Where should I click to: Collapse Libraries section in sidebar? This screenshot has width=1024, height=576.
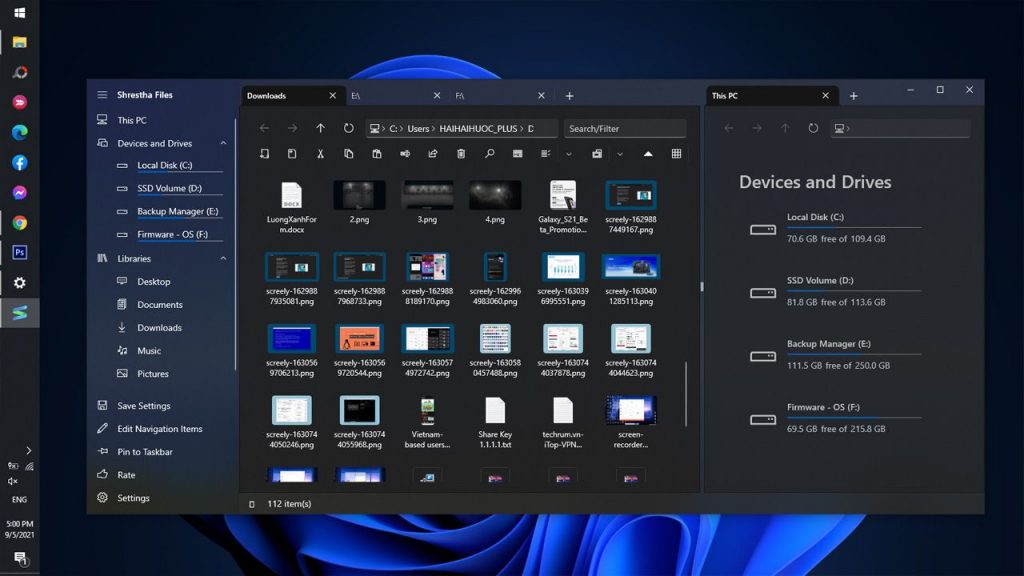coord(223,259)
